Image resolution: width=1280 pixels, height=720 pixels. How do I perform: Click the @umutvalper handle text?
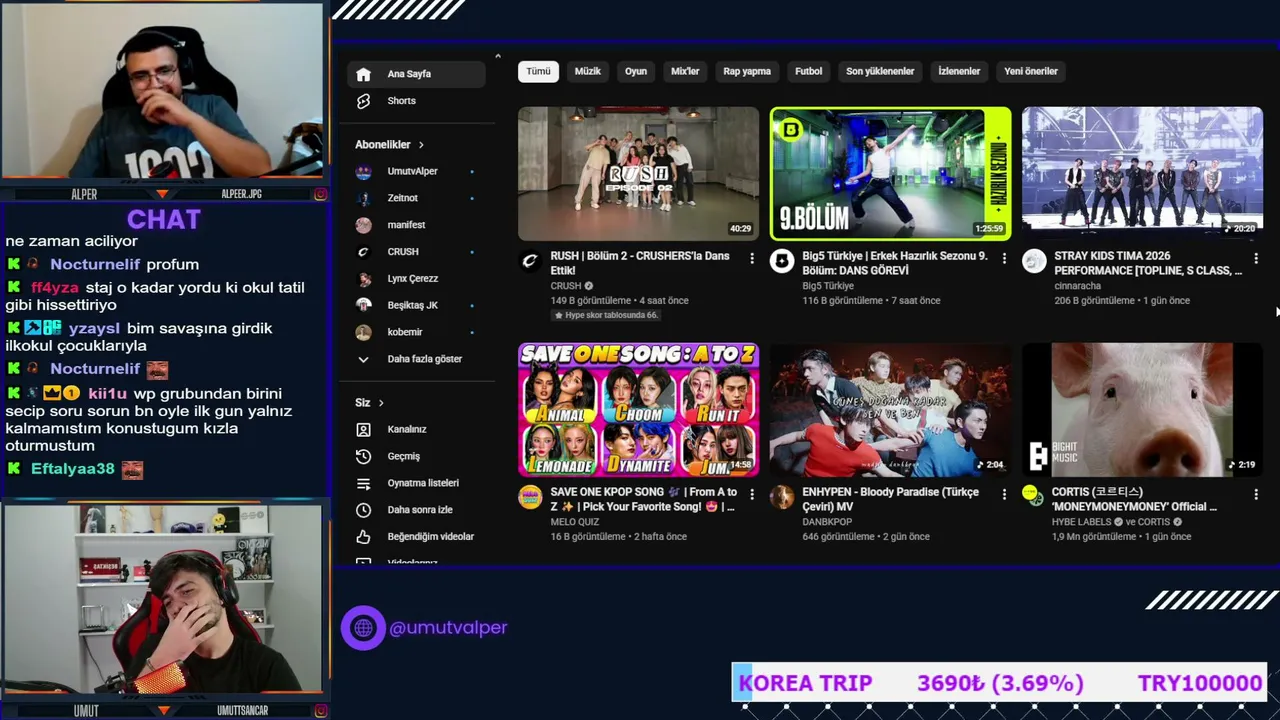point(448,628)
